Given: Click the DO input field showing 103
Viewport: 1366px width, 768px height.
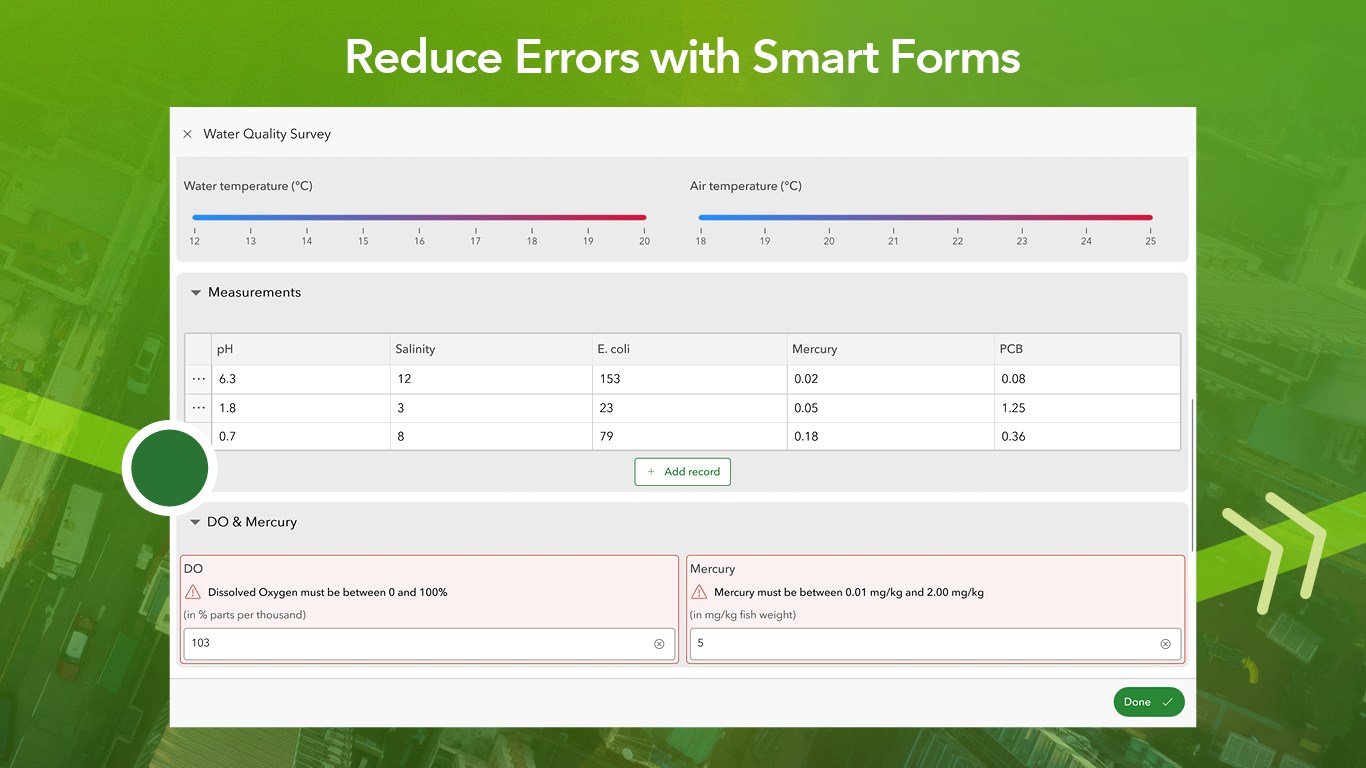Looking at the screenshot, I should 429,644.
